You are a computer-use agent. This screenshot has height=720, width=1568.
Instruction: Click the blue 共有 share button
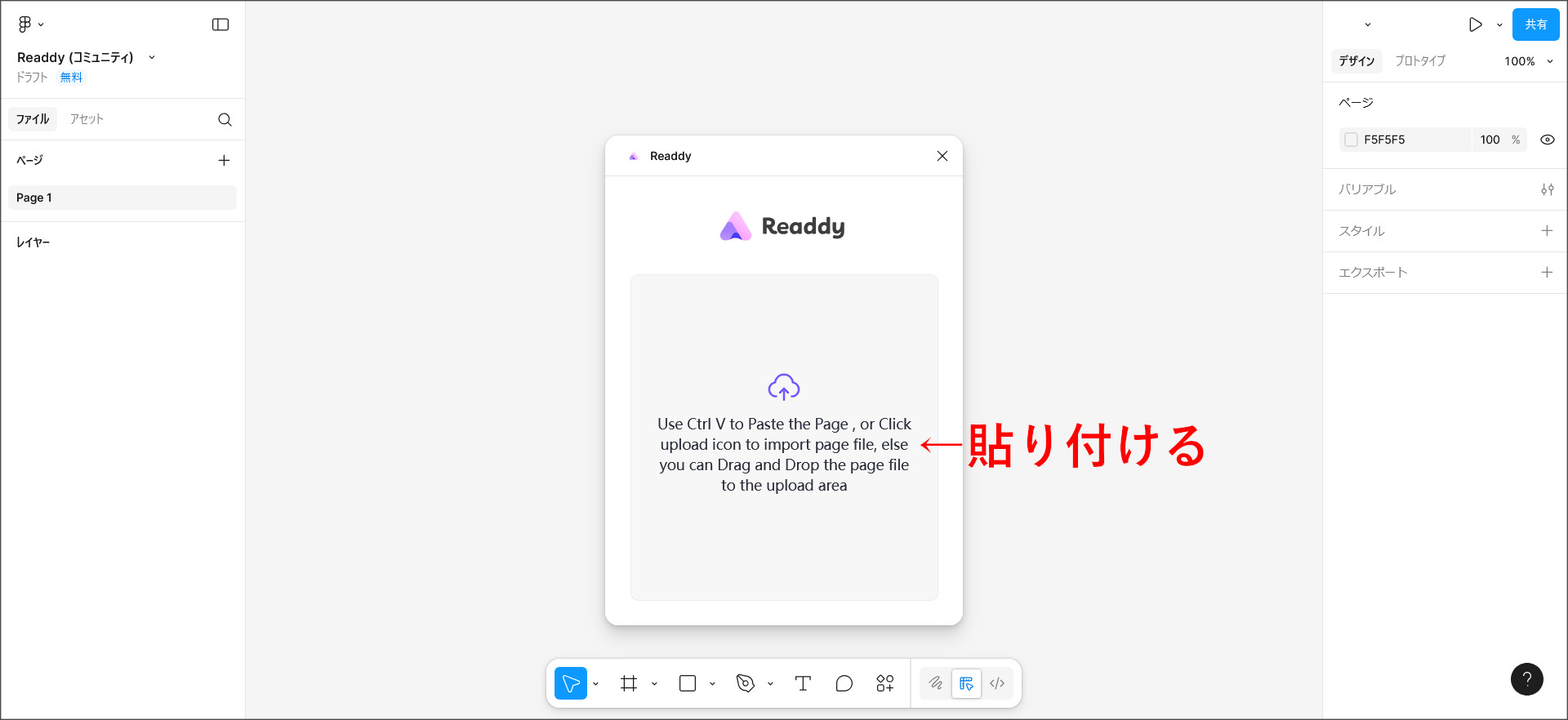[1535, 24]
